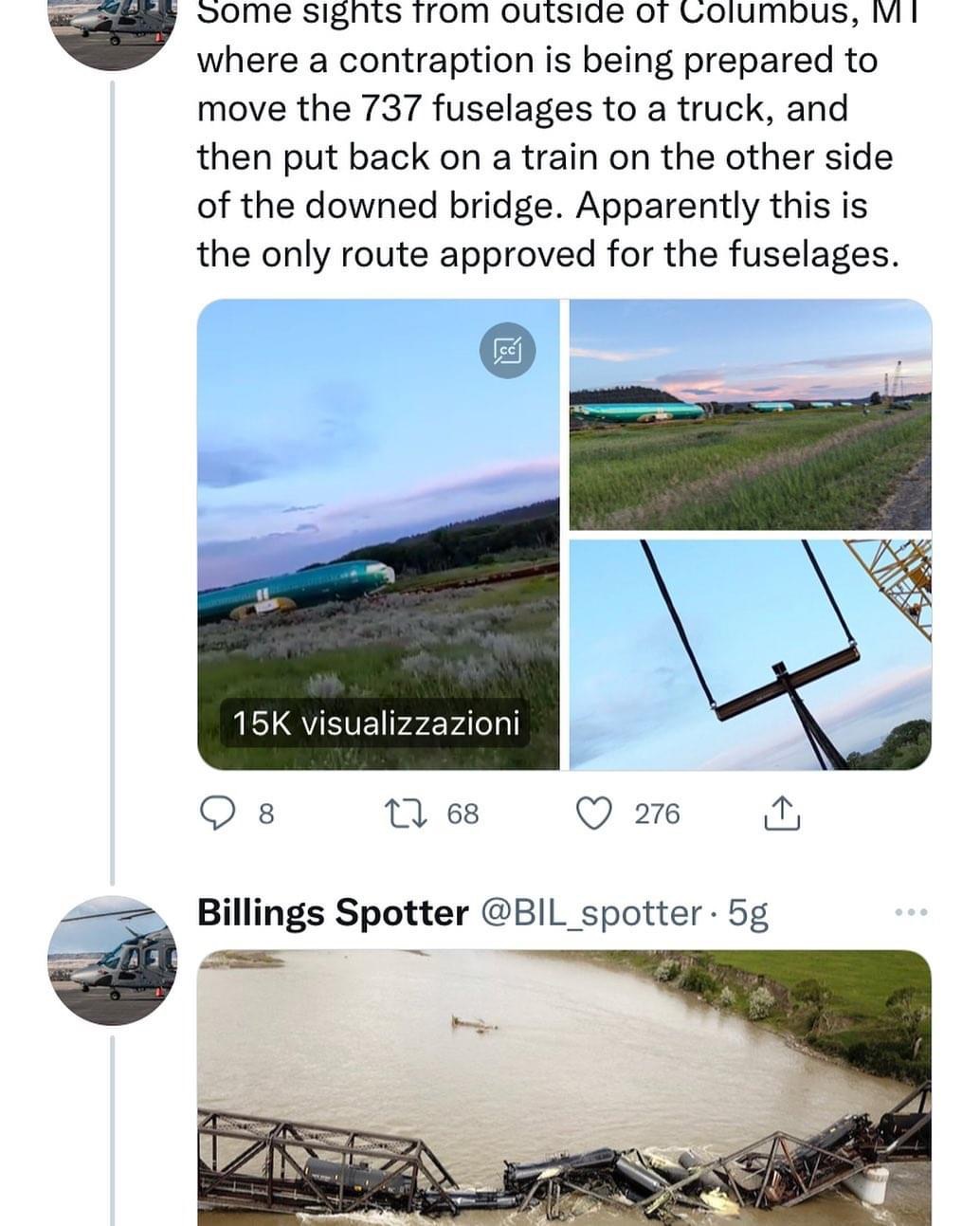Tap the share arrow icon

[782, 814]
